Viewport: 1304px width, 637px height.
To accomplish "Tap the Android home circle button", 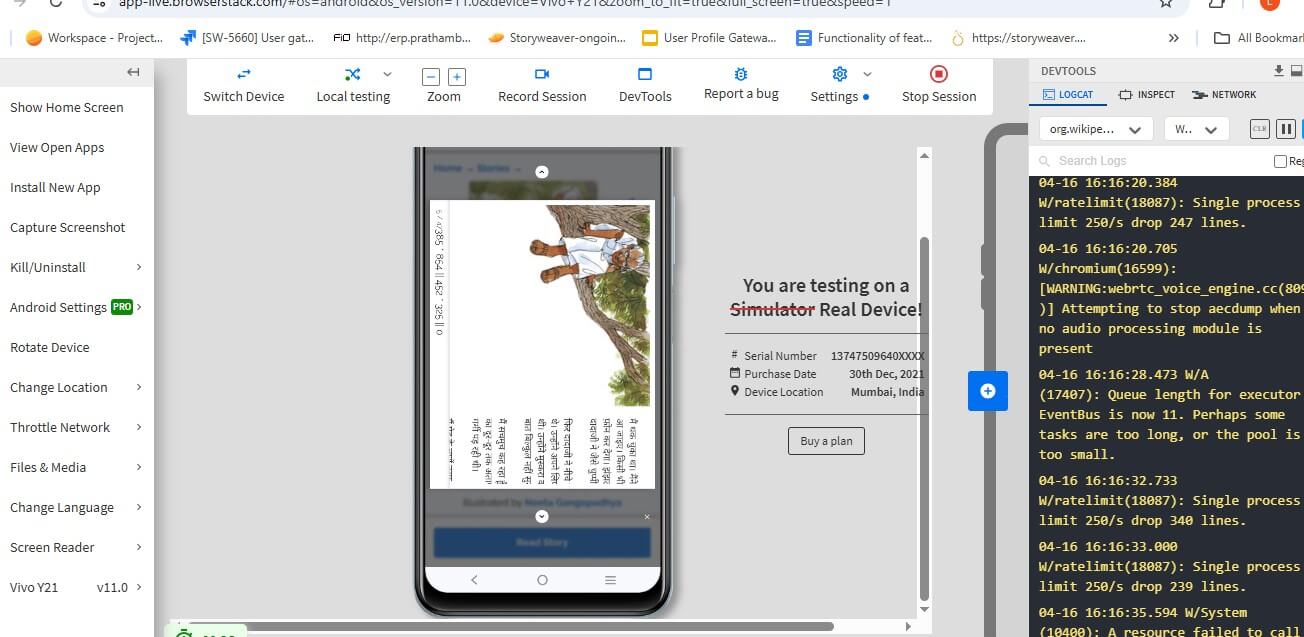I will tap(542, 580).
